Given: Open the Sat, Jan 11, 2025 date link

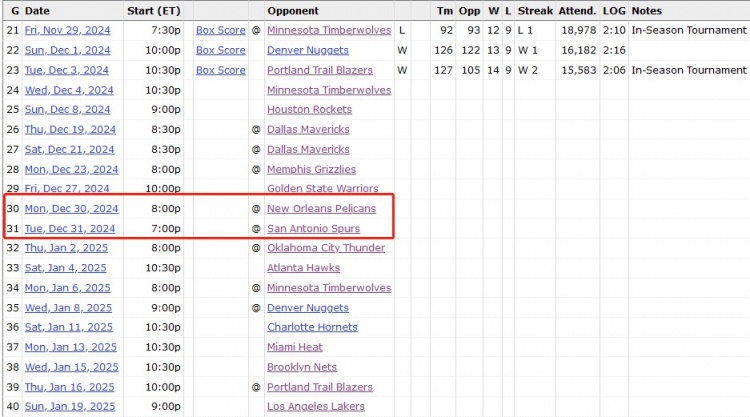Looking at the screenshot, I should (x=68, y=327).
